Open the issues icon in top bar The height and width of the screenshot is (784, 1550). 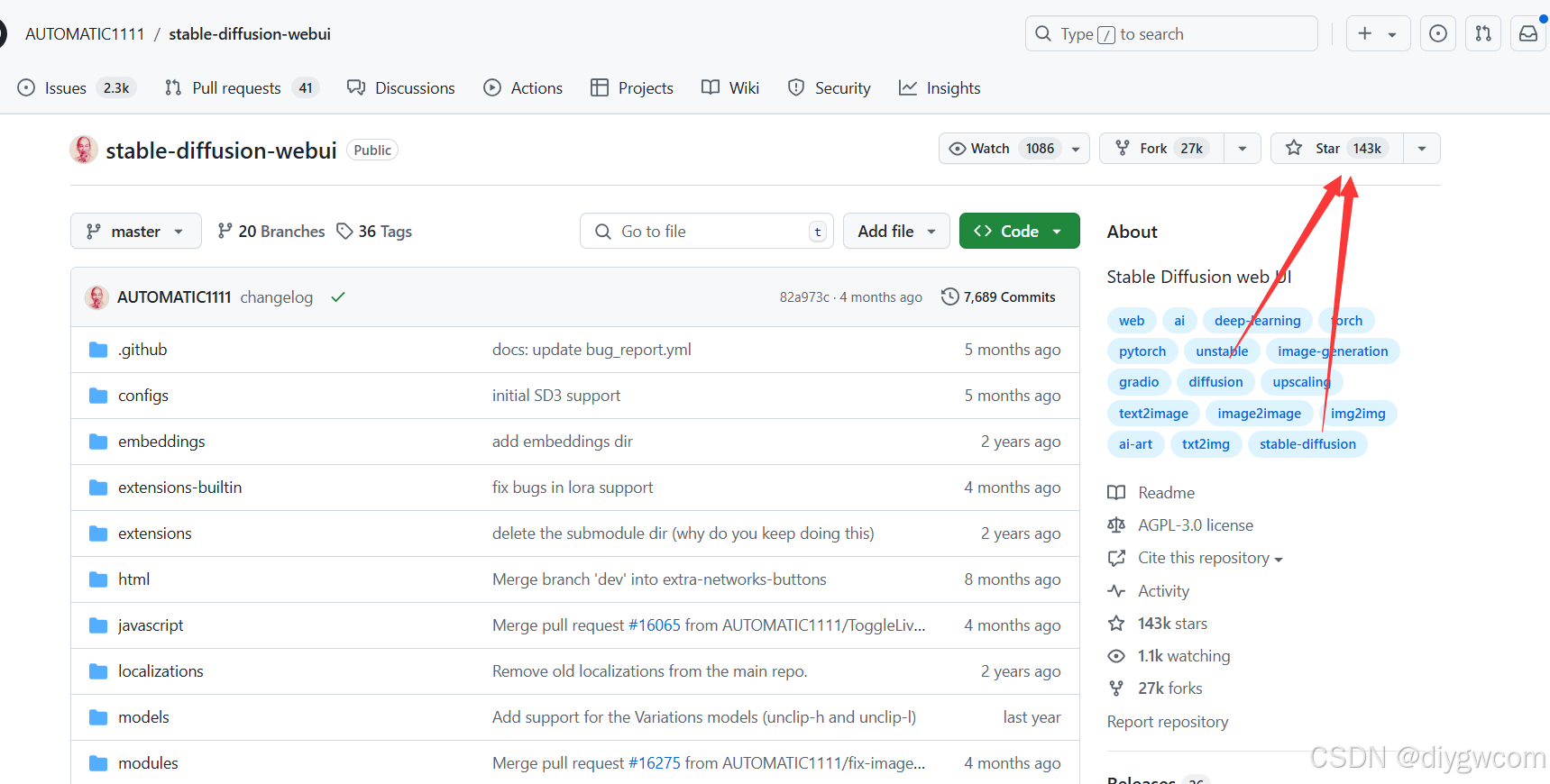click(x=1438, y=33)
